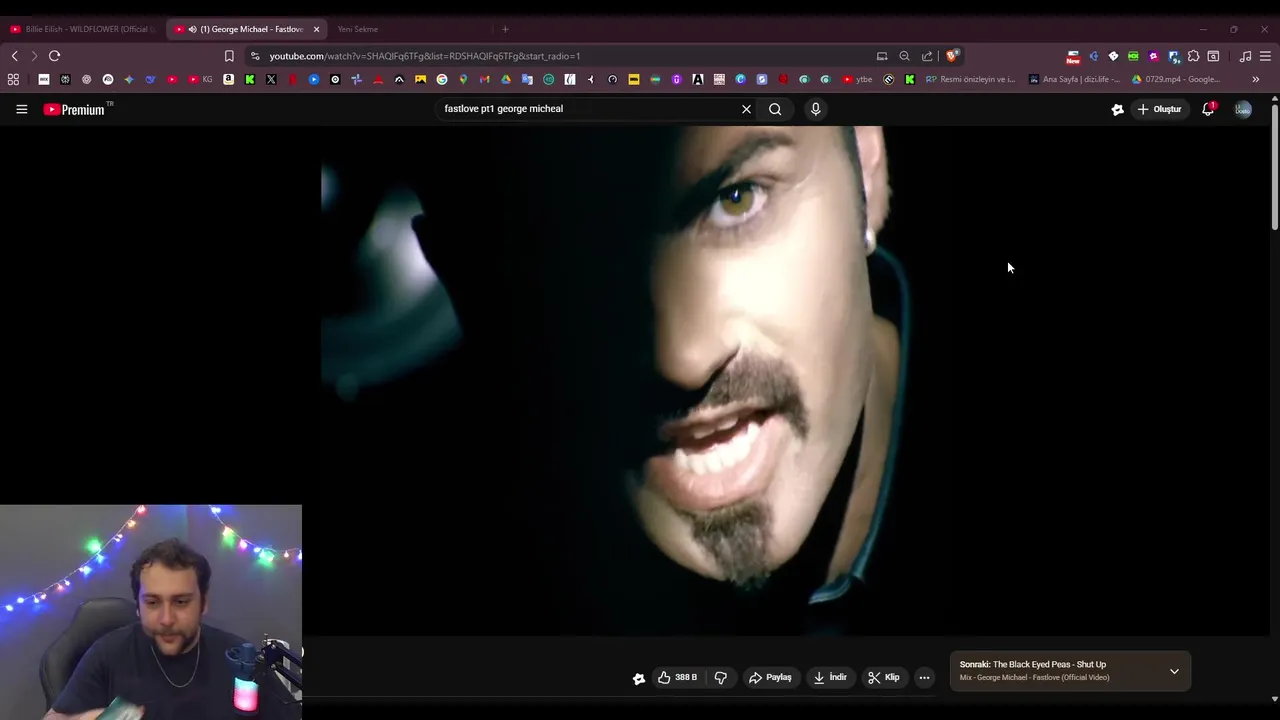Go forward with browser forward arrow
Image resolution: width=1280 pixels, height=720 pixels.
[x=33, y=56]
